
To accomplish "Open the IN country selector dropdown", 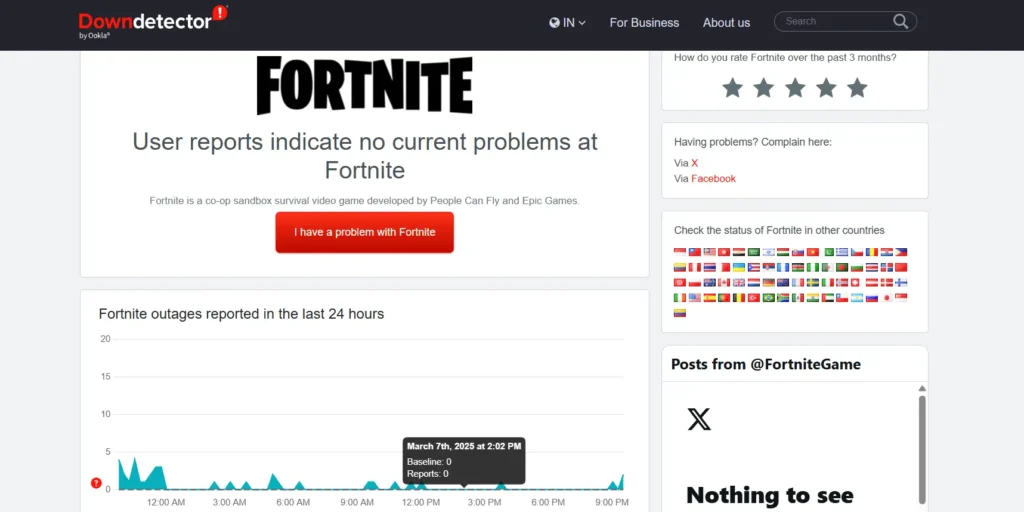I will pyautogui.click(x=568, y=23).
